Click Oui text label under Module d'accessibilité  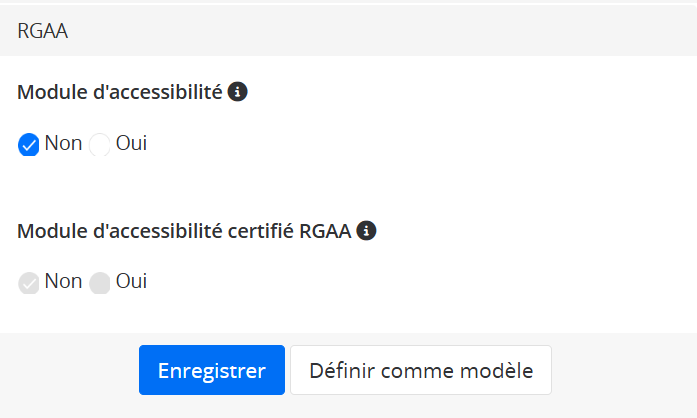click(131, 143)
